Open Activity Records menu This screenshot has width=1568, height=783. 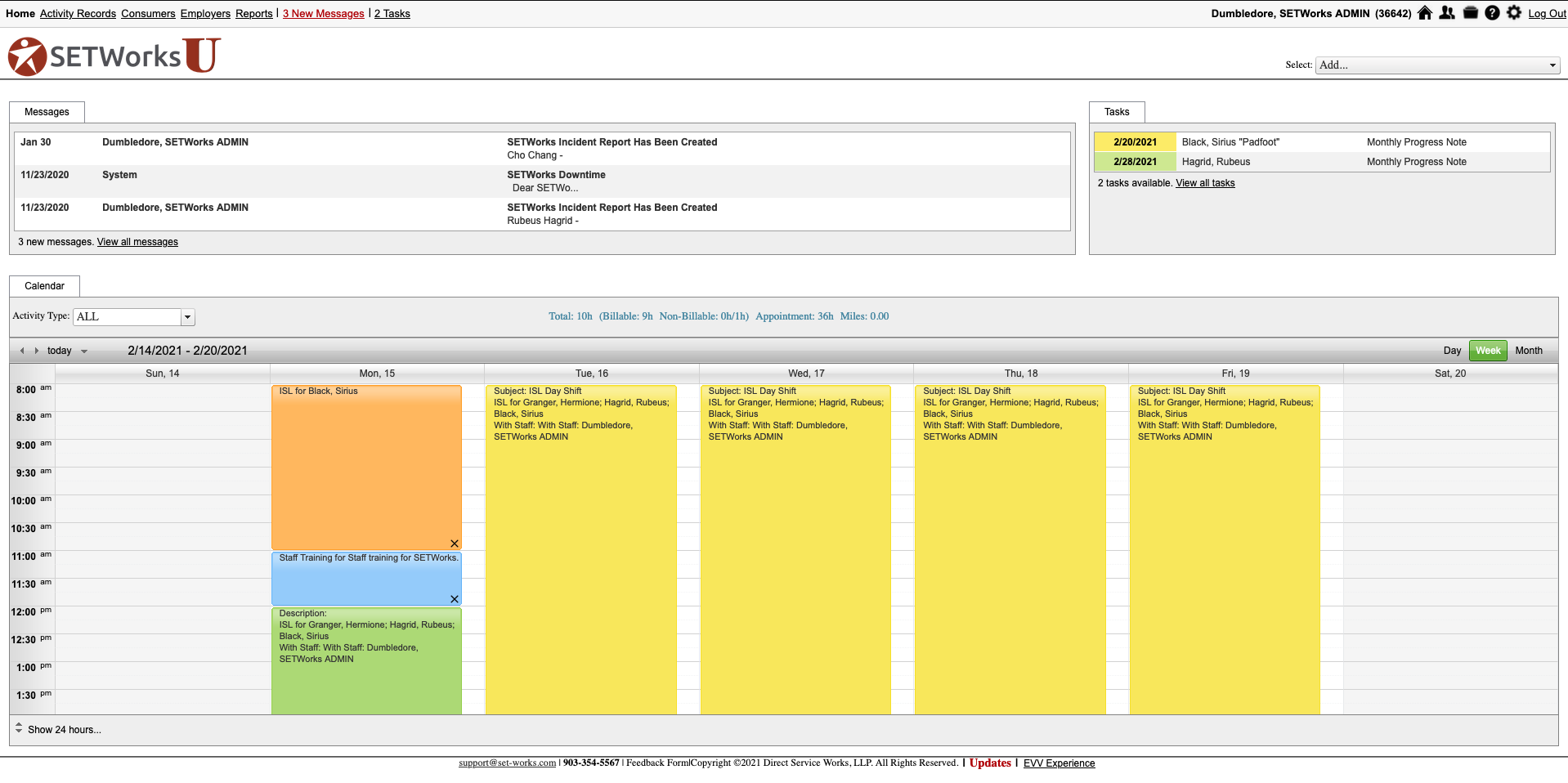78,14
